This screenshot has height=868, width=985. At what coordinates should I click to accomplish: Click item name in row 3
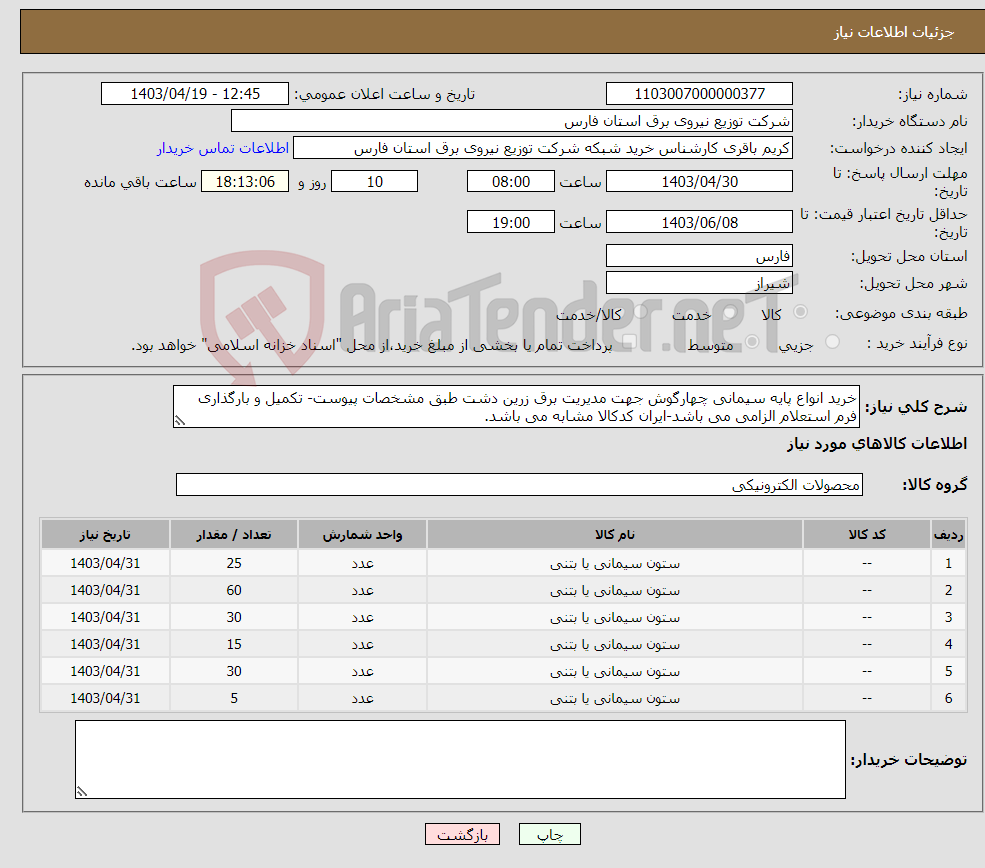point(615,618)
